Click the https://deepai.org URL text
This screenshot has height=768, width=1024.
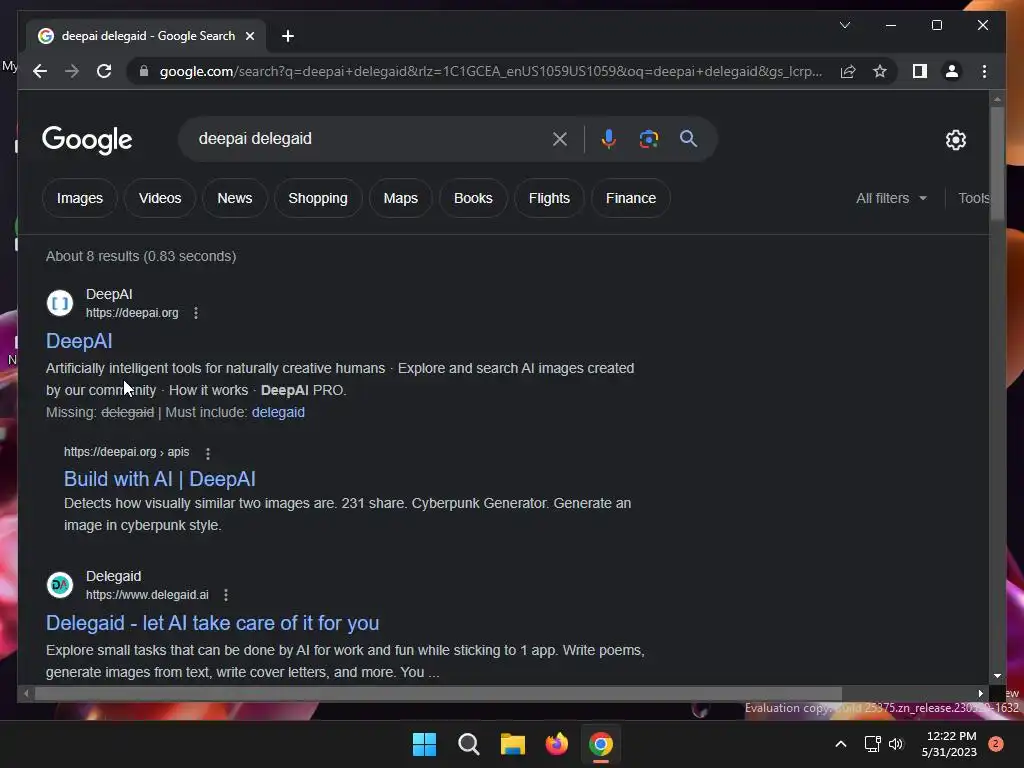(x=132, y=313)
